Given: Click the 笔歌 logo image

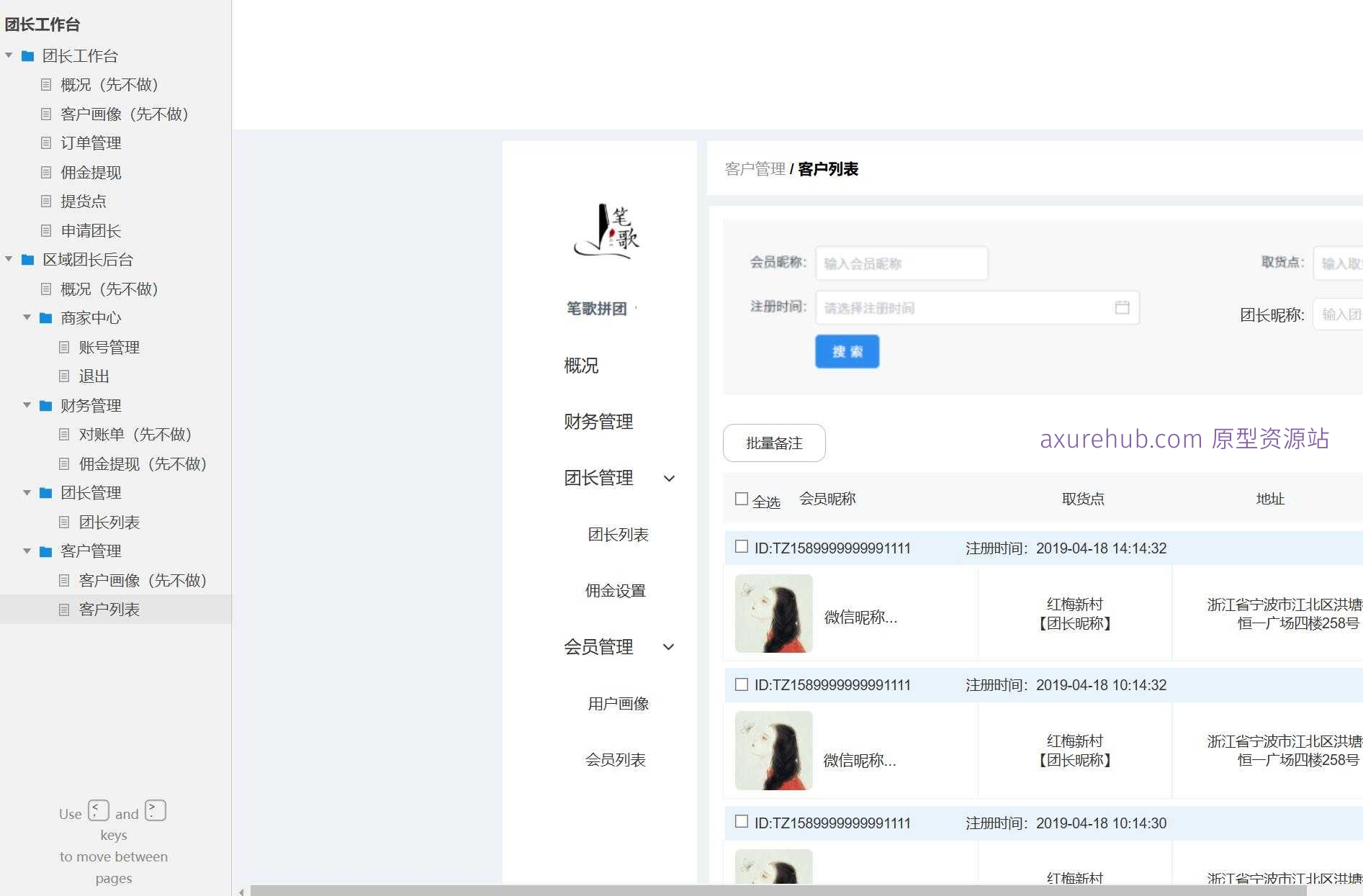Looking at the screenshot, I should pos(607,232).
